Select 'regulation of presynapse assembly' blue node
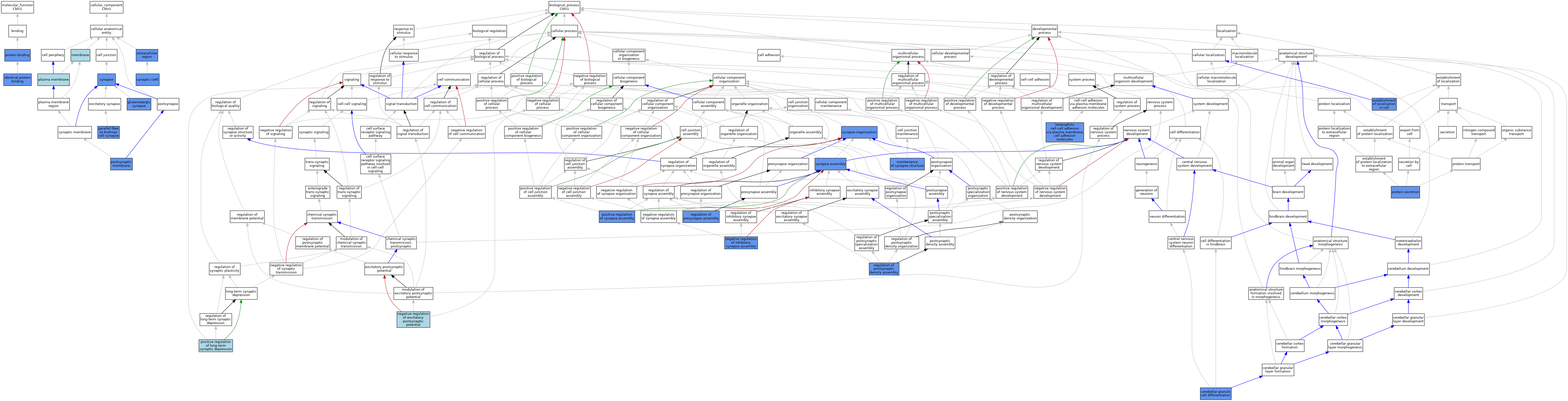1568x401 pixels. pos(701,217)
